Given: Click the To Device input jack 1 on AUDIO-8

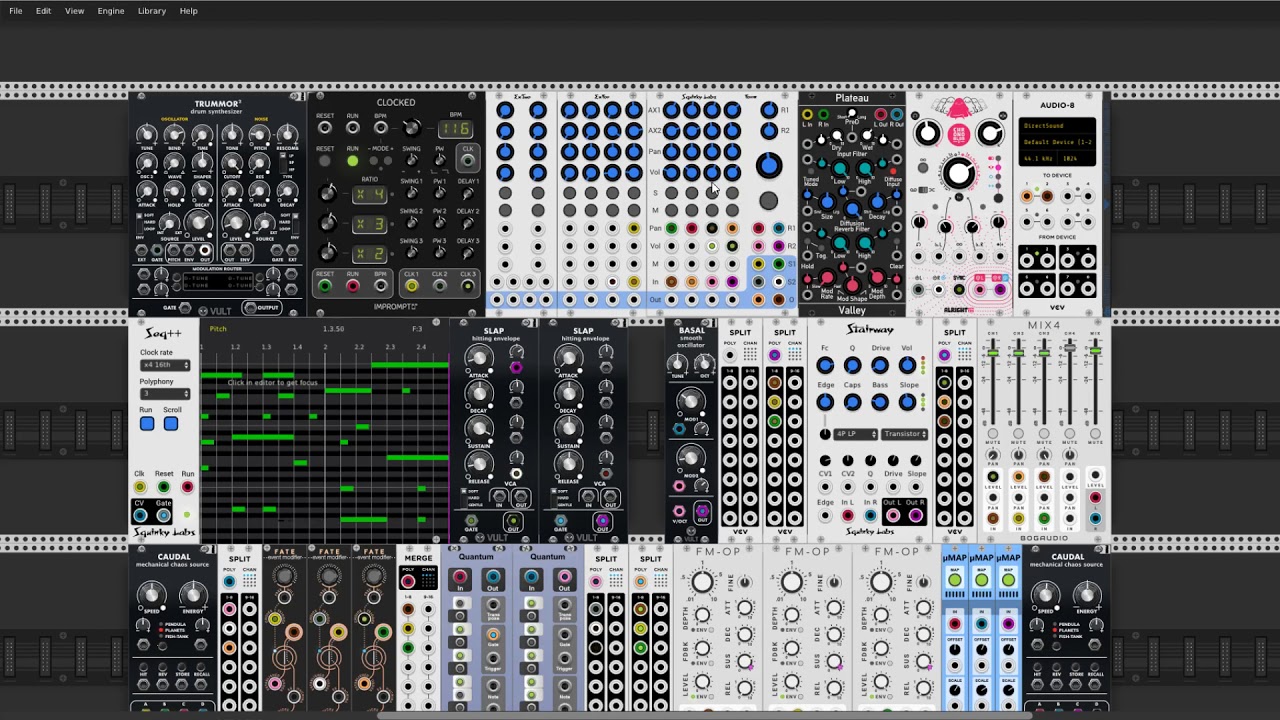Looking at the screenshot, I should tap(1027, 197).
